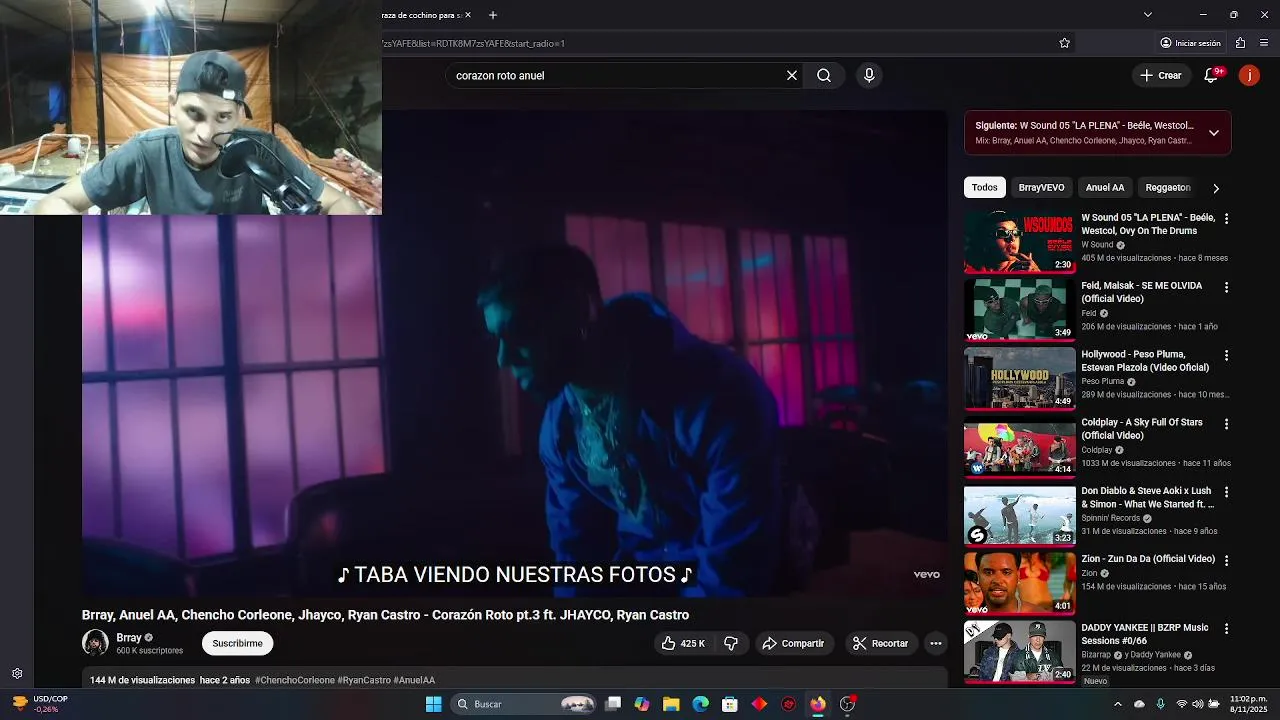Open options for Coldplay video
This screenshot has width=1280, height=720.
pos(1226,424)
